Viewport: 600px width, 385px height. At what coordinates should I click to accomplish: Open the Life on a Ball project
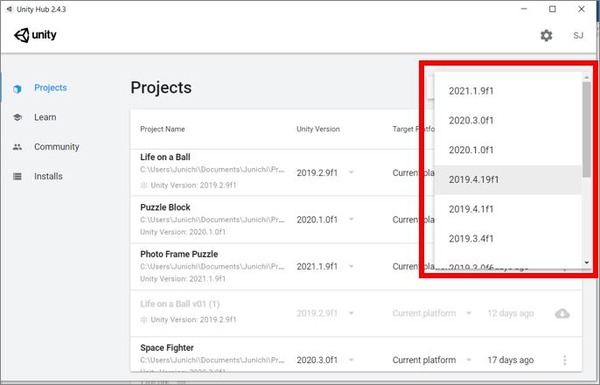(x=165, y=157)
